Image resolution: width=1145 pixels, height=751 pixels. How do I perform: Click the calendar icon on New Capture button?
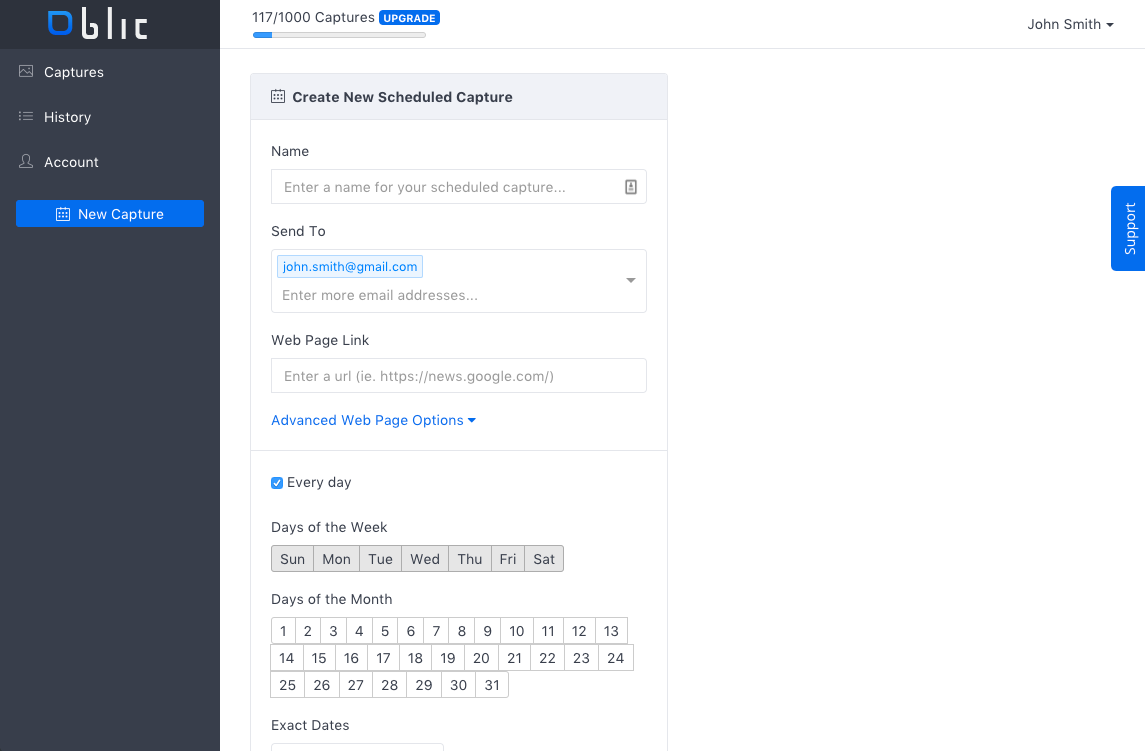tap(63, 214)
